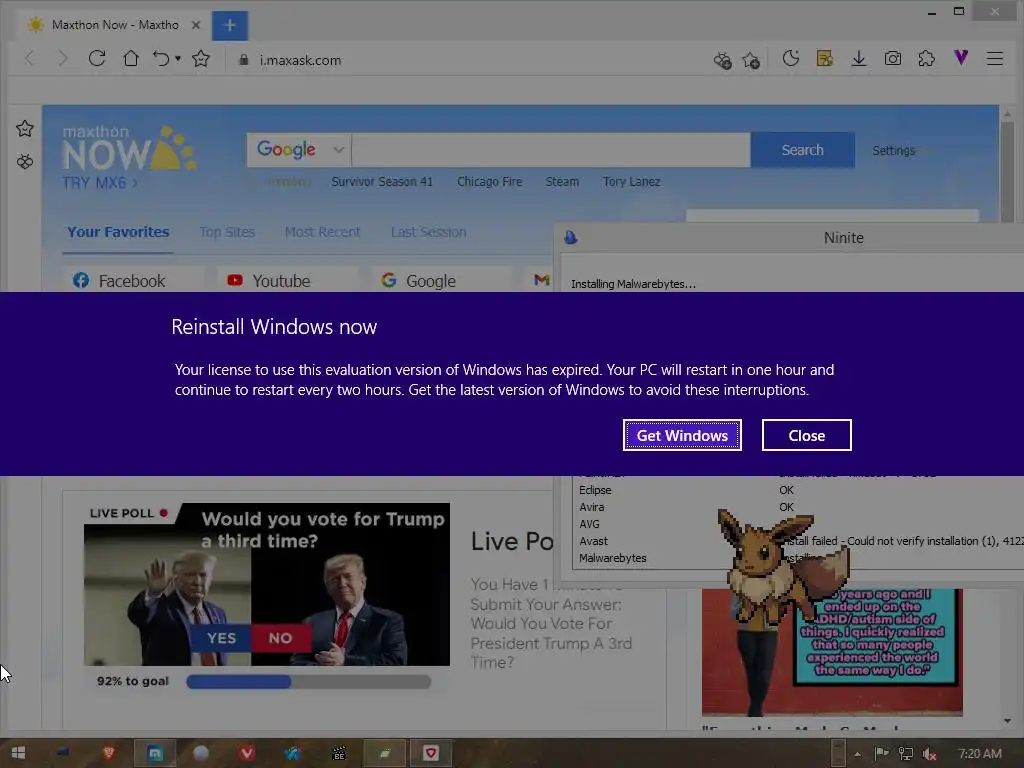Screen dimensions: 1024x768
Task: Open Vivaldi from the taskbar
Action: click(246, 753)
